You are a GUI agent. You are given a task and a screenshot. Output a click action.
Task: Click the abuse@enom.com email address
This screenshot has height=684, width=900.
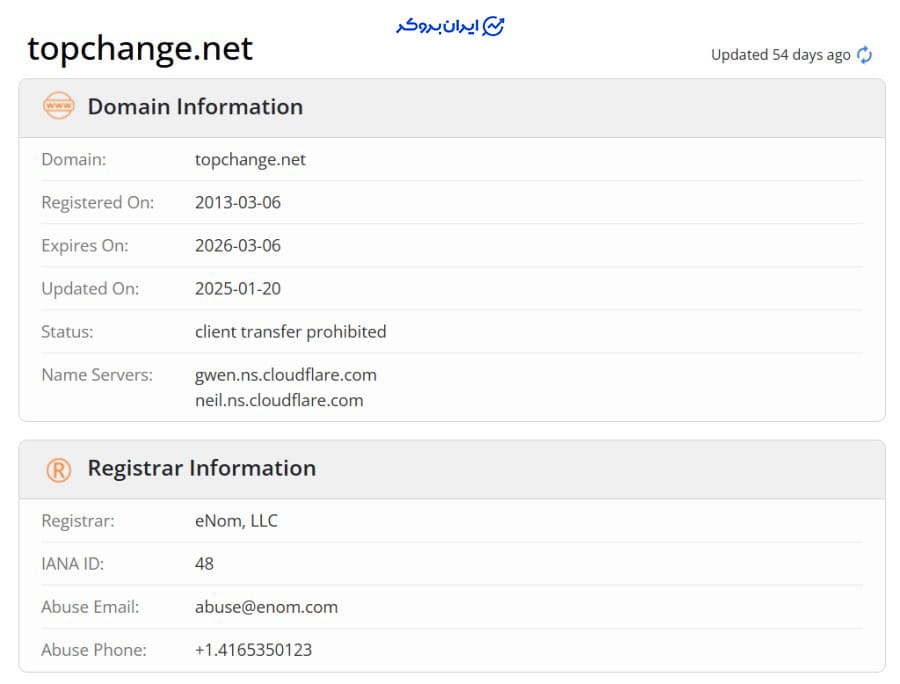point(266,607)
